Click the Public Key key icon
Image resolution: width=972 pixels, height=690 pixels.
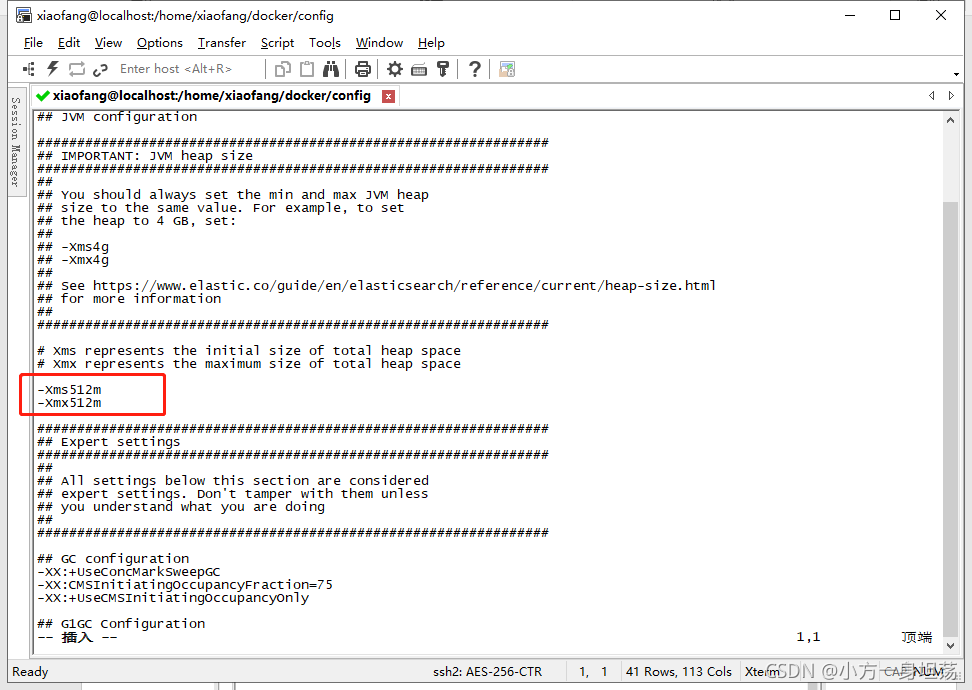443,69
